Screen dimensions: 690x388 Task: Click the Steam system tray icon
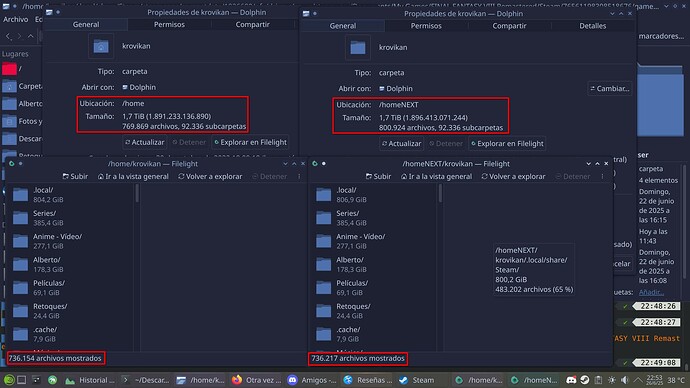[585, 380]
